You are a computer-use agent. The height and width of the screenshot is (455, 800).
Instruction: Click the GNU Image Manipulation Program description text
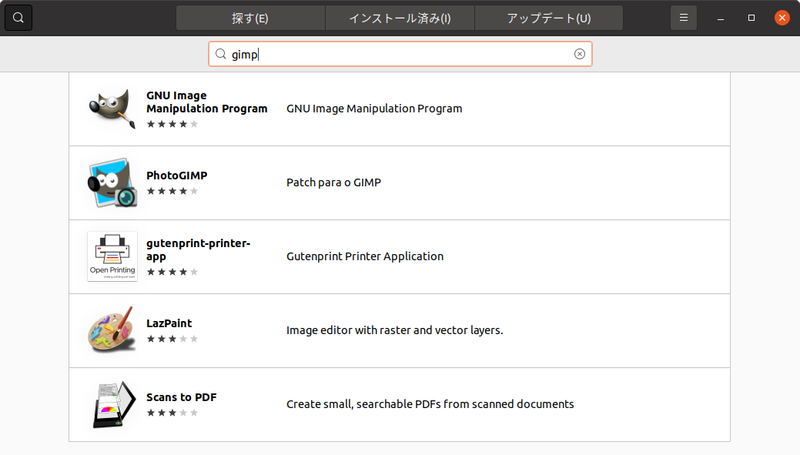(374, 109)
